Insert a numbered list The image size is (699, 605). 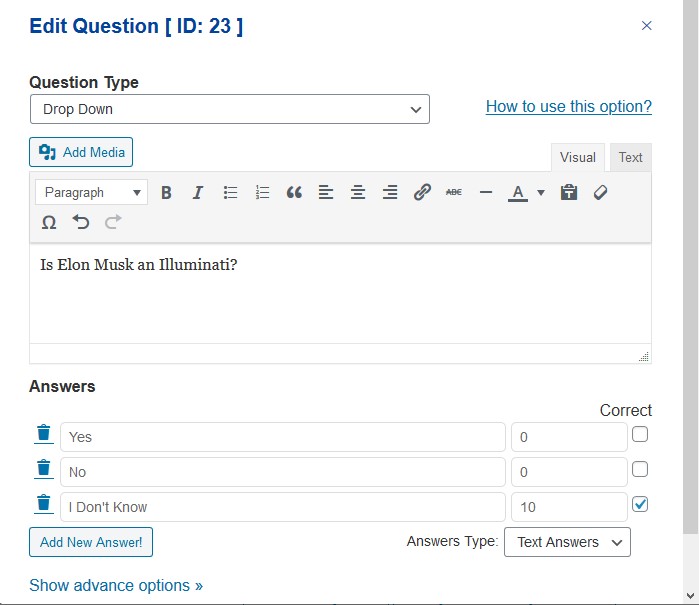(x=262, y=193)
